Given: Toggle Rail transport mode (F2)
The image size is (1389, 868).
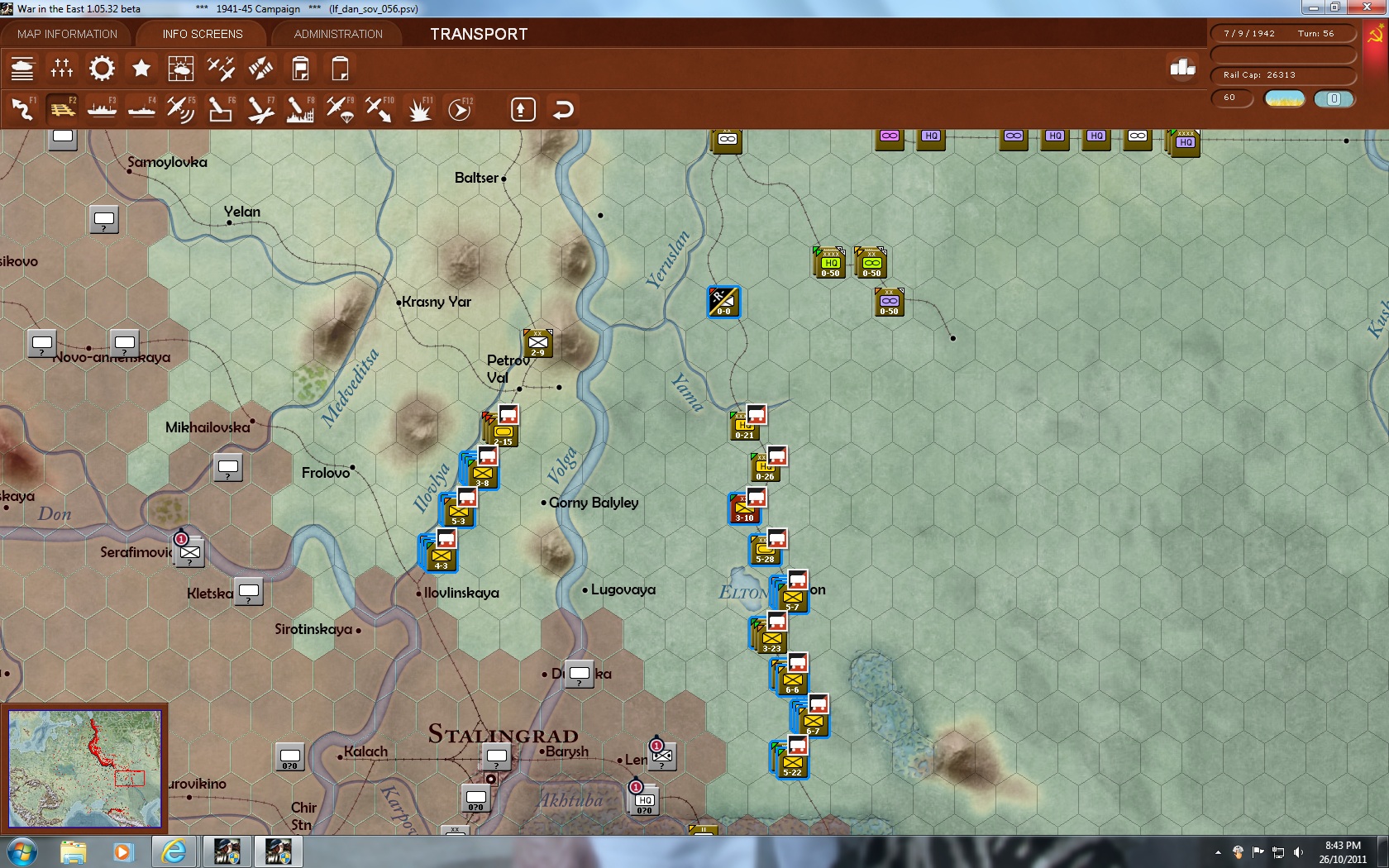Looking at the screenshot, I should 62,109.
